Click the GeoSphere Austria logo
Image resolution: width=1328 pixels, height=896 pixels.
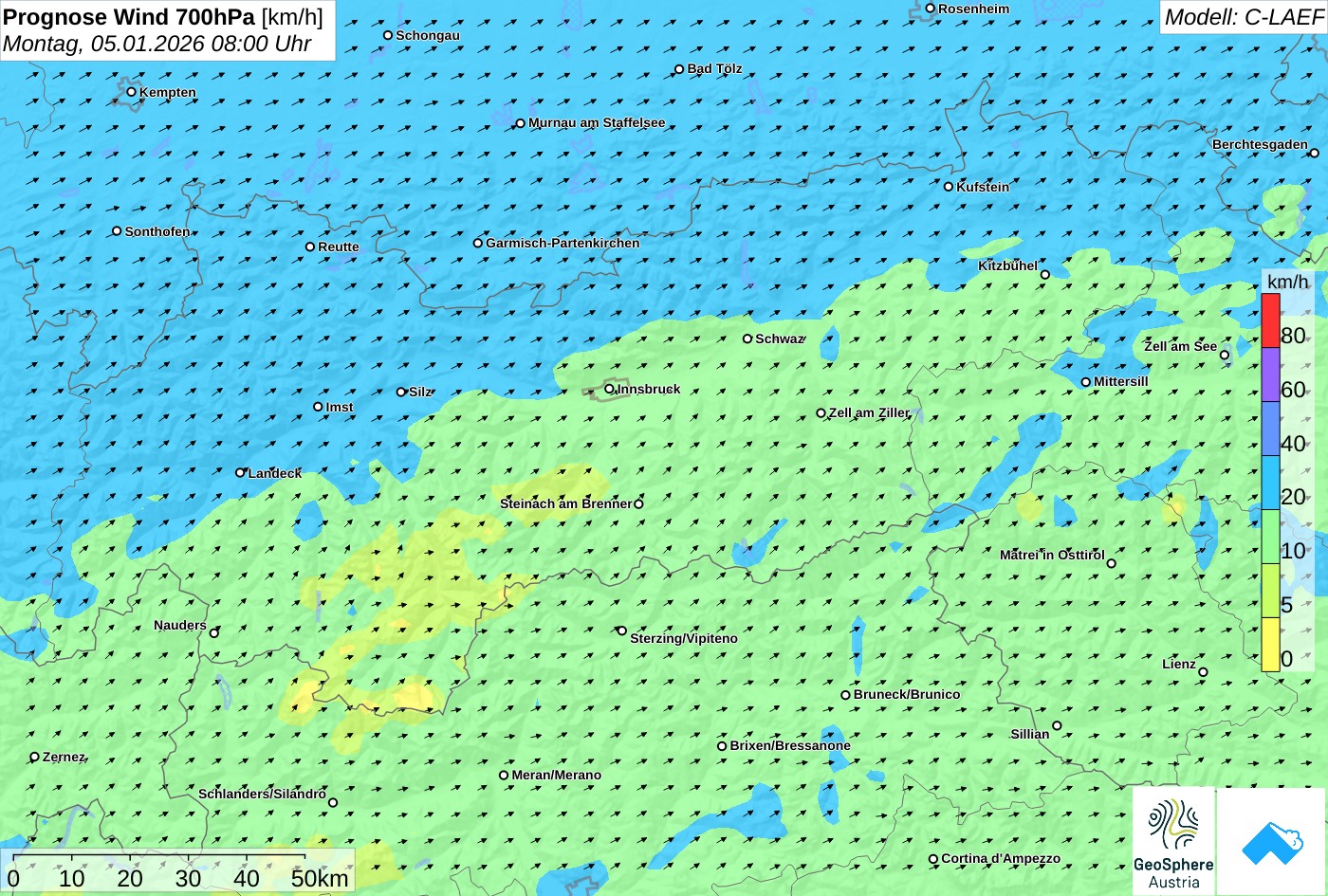tap(1173, 841)
